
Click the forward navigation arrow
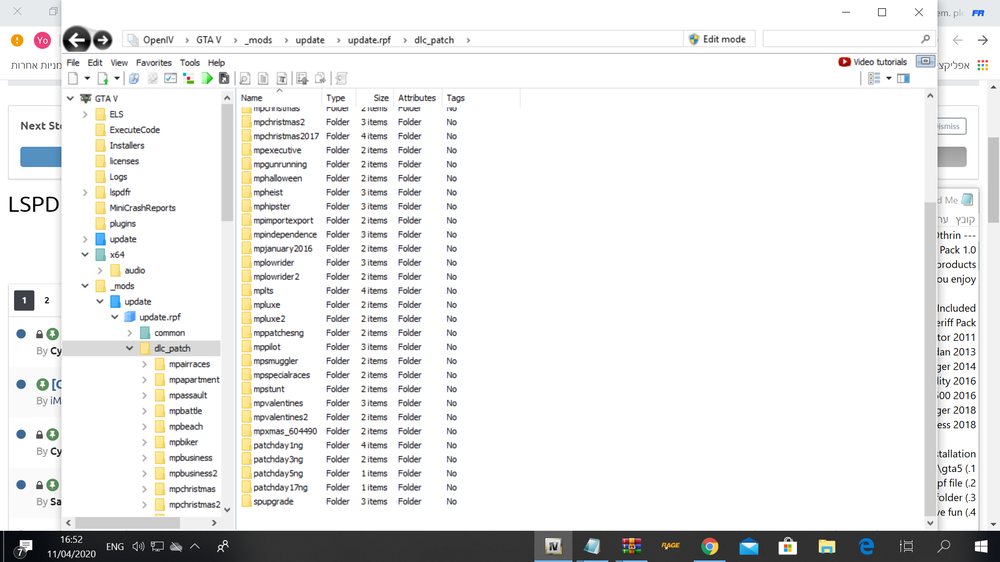pyautogui.click(x=102, y=40)
